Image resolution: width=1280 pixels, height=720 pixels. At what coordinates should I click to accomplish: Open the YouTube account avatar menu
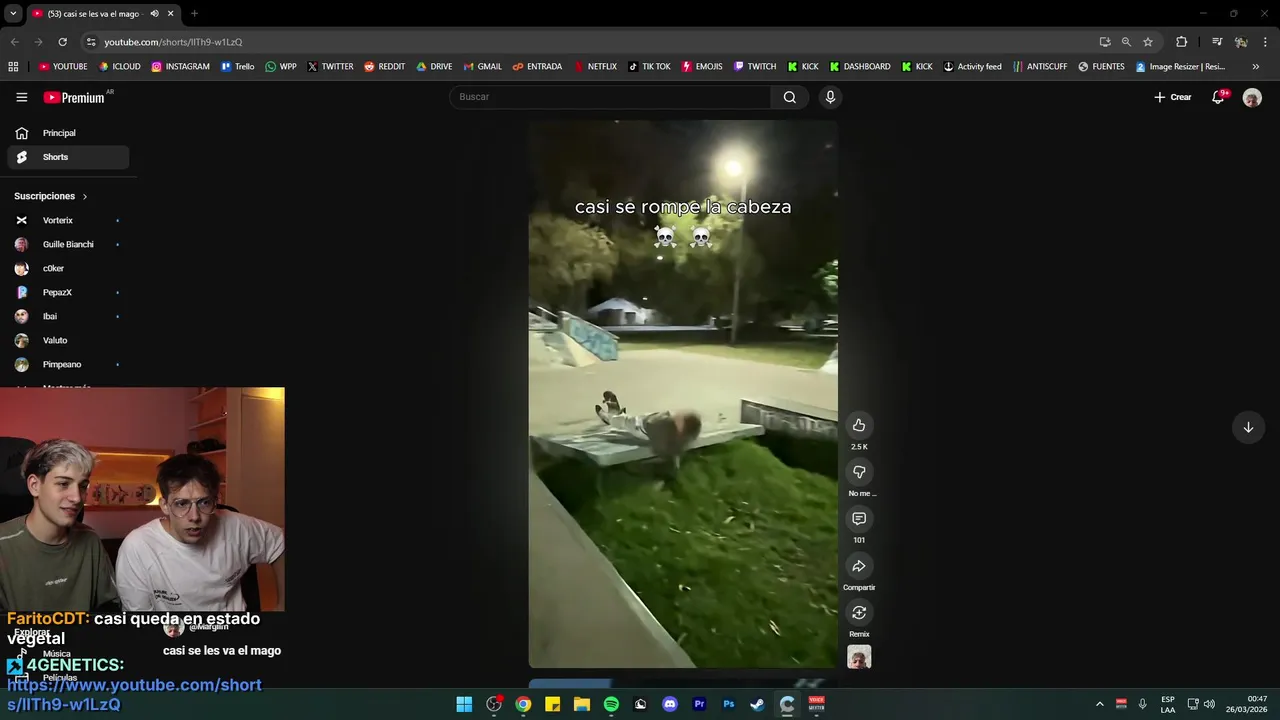tap(1252, 97)
